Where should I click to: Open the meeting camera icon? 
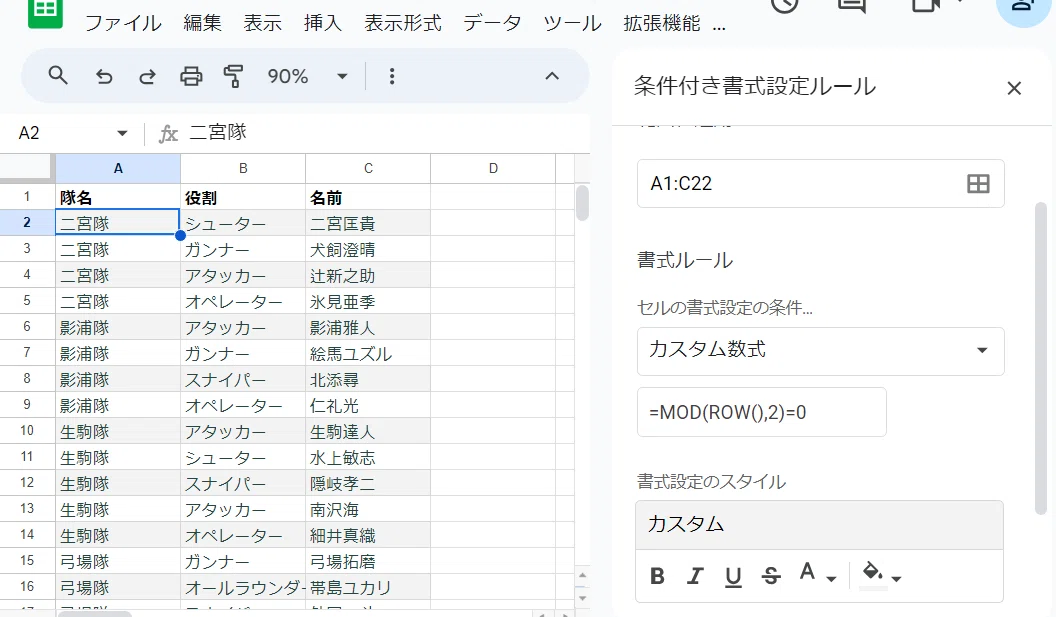[925, 5]
